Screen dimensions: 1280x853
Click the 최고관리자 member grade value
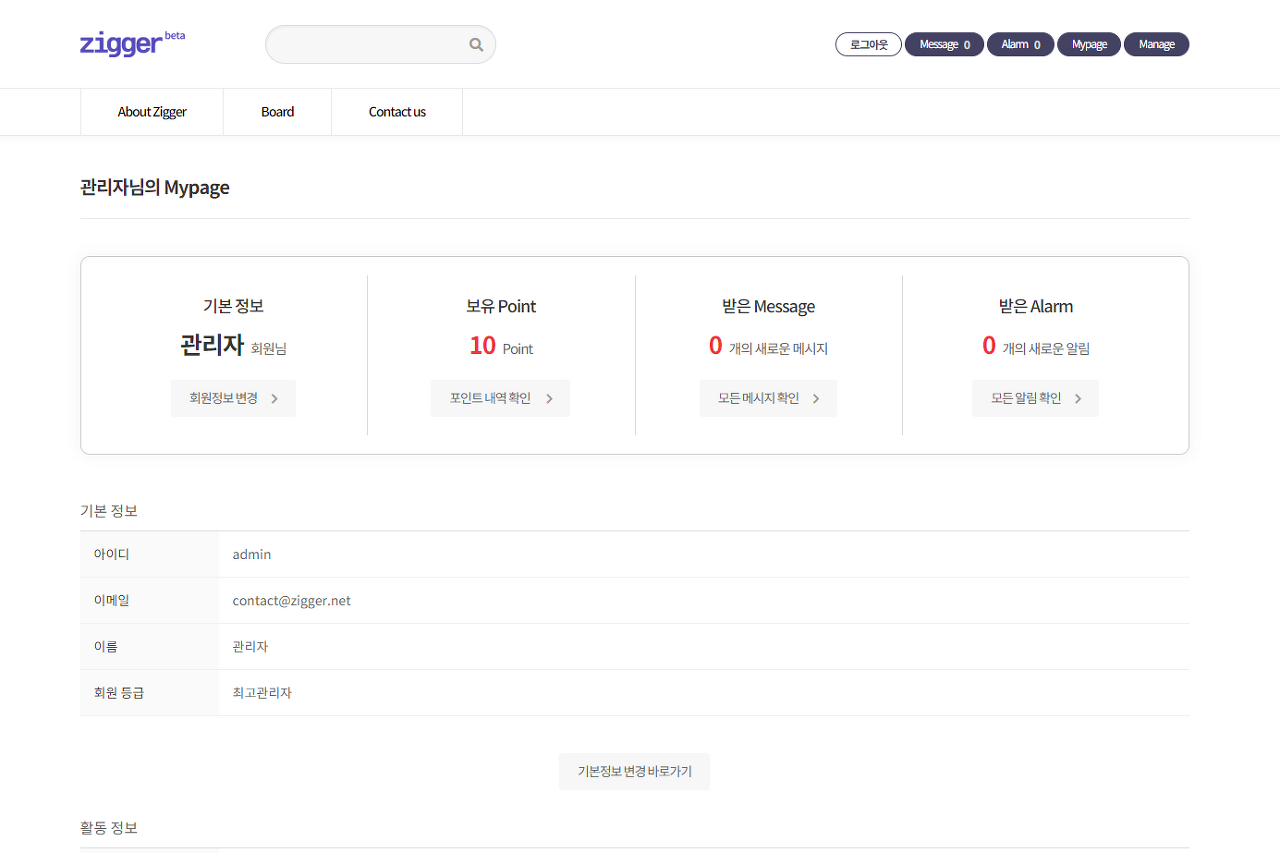[x=262, y=693]
